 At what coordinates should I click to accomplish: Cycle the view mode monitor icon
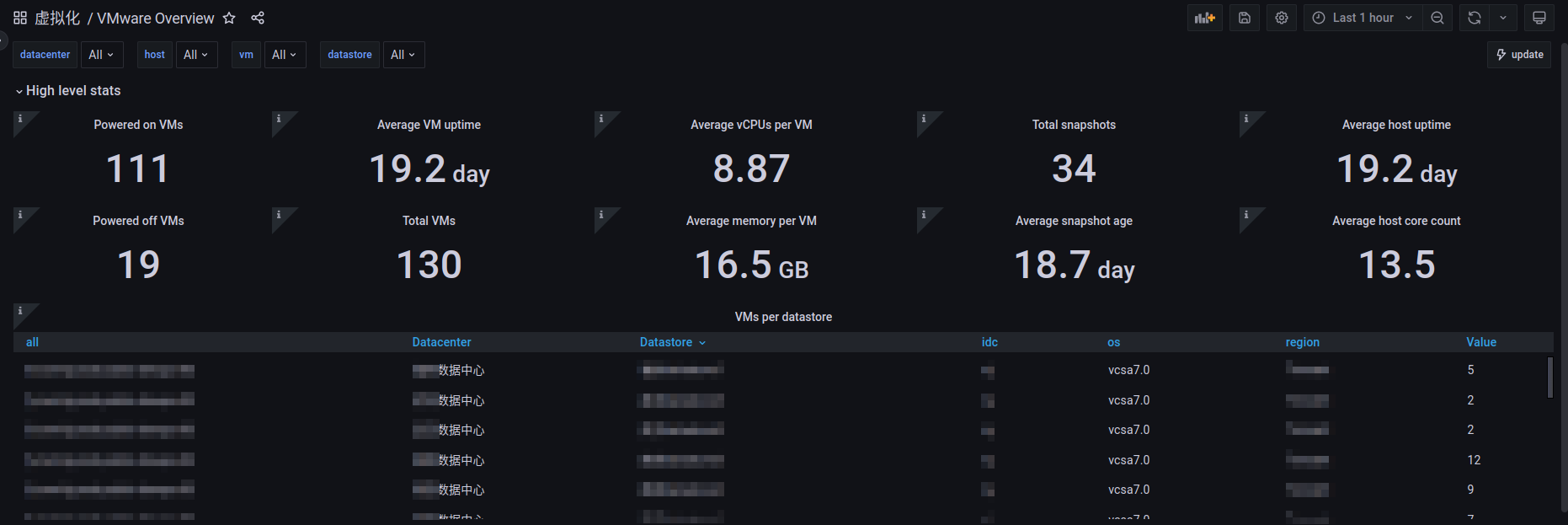tap(1539, 18)
